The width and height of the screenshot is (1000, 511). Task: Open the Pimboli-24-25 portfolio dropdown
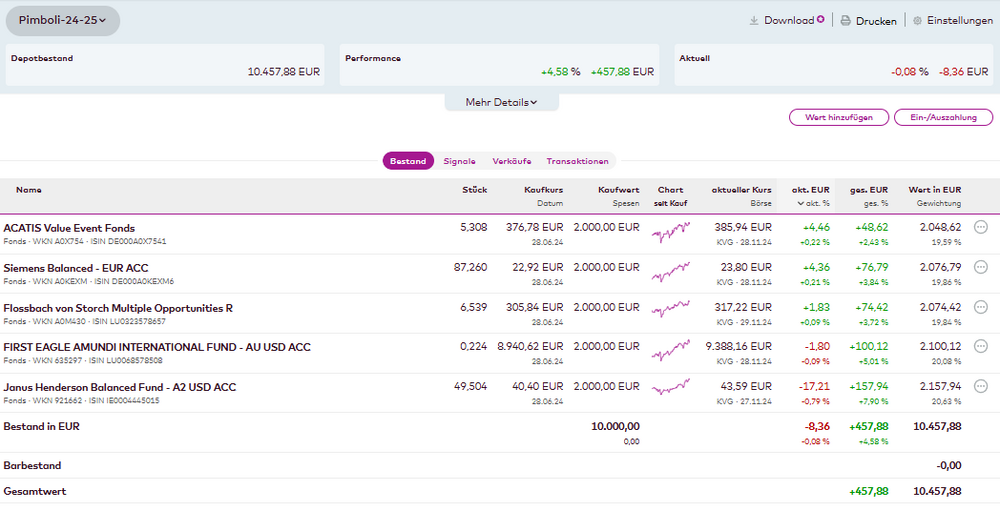pyautogui.click(x=63, y=20)
